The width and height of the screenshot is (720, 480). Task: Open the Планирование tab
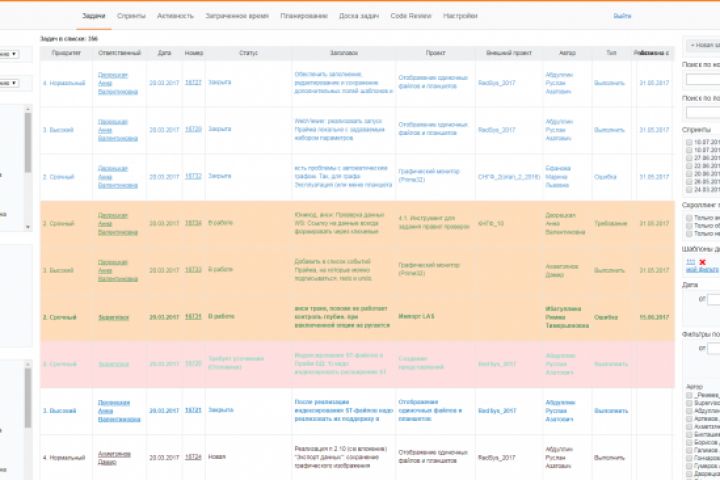[304, 16]
